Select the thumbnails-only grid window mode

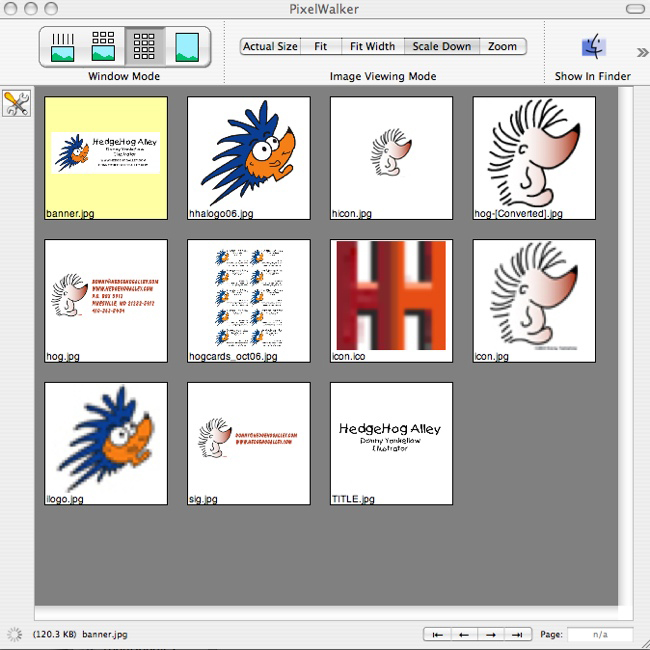tap(145, 46)
